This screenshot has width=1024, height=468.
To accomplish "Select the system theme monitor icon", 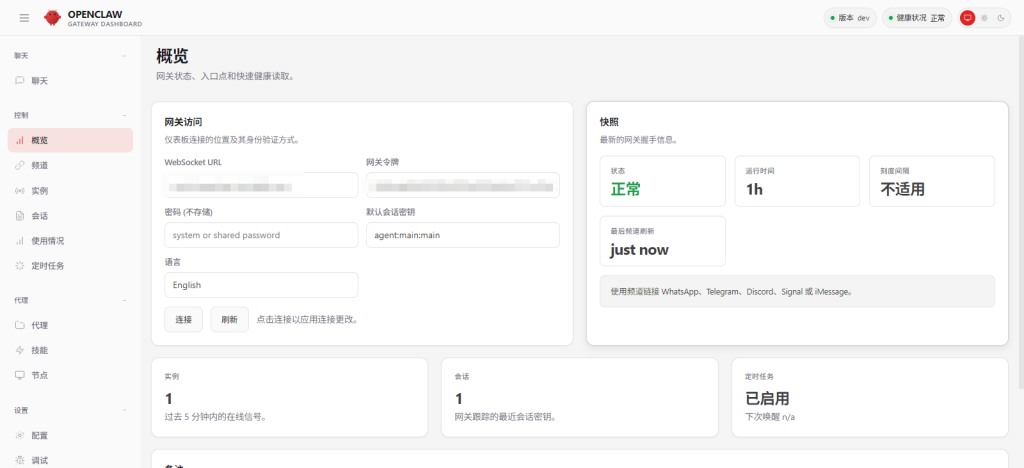I will 967,18.
